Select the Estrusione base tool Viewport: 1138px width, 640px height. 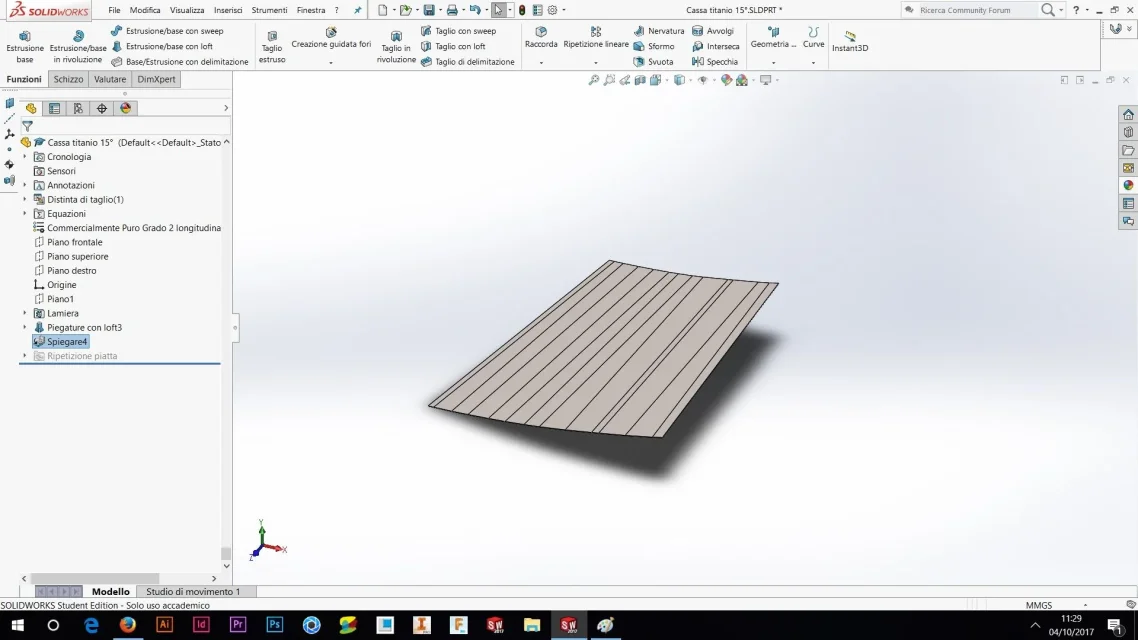tap(25, 46)
